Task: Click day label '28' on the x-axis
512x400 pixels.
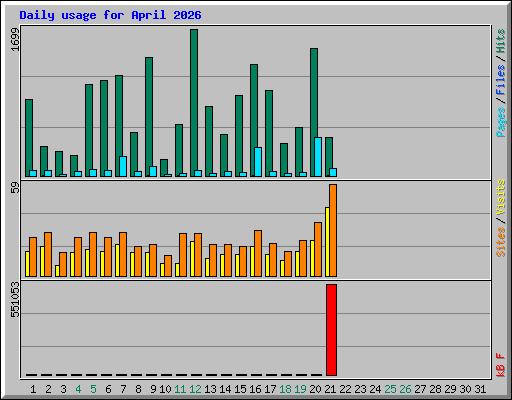Action: pyautogui.click(x=435, y=389)
